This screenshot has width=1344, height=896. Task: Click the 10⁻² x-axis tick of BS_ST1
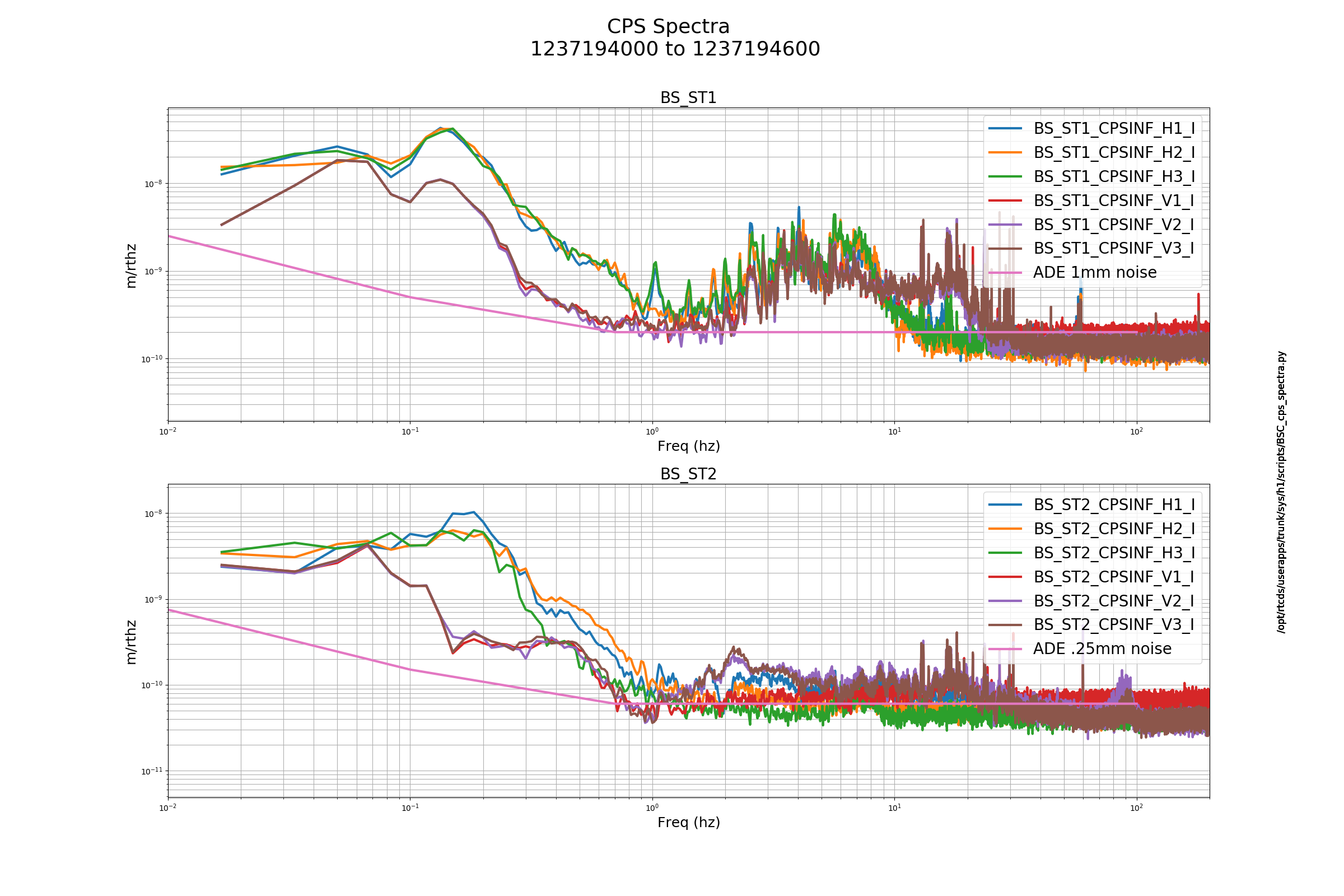pyautogui.click(x=168, y=431)
